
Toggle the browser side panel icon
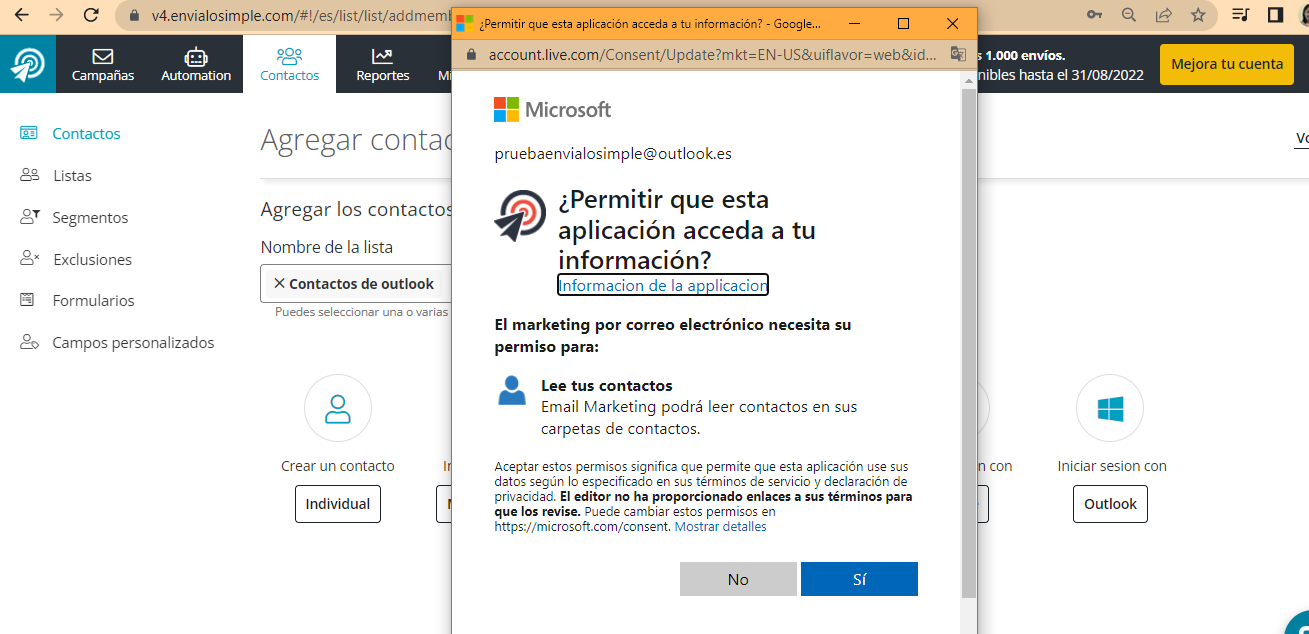[x=1275, y=15]
